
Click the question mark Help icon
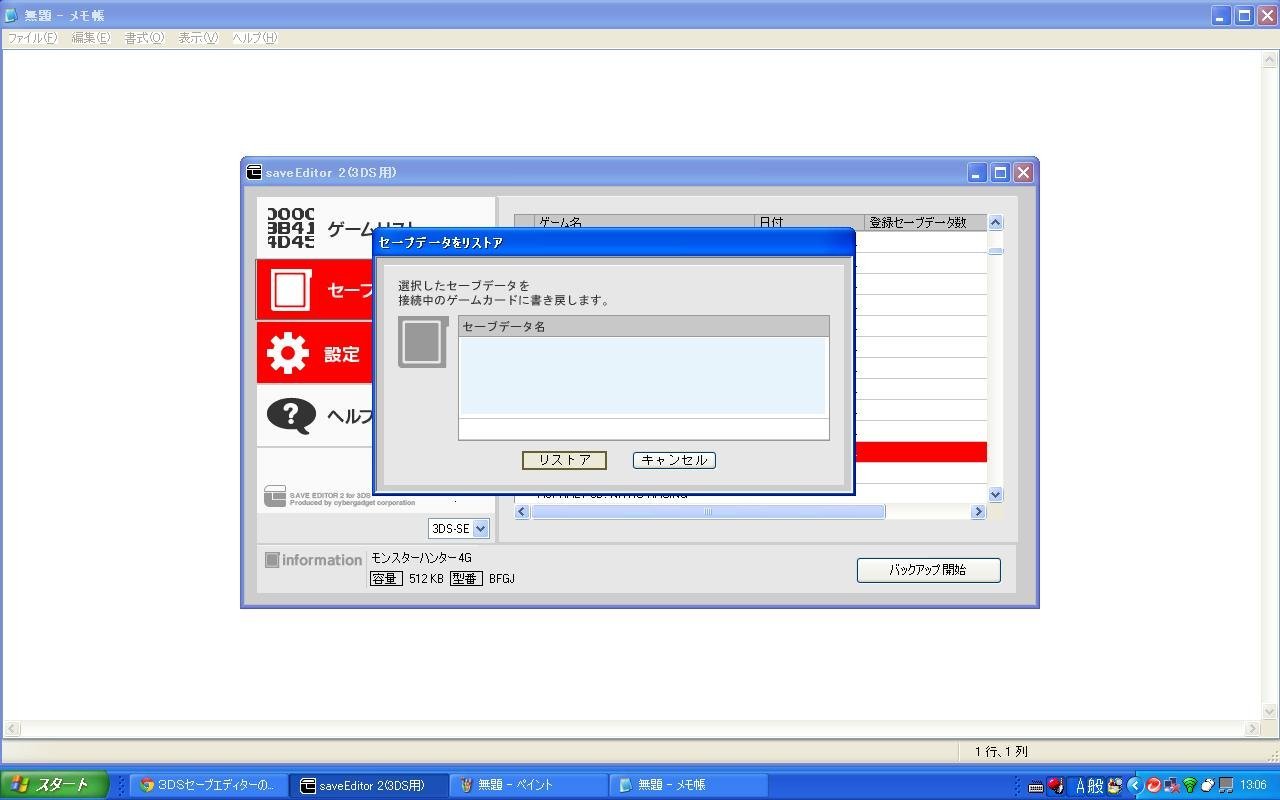coord(291,415)
